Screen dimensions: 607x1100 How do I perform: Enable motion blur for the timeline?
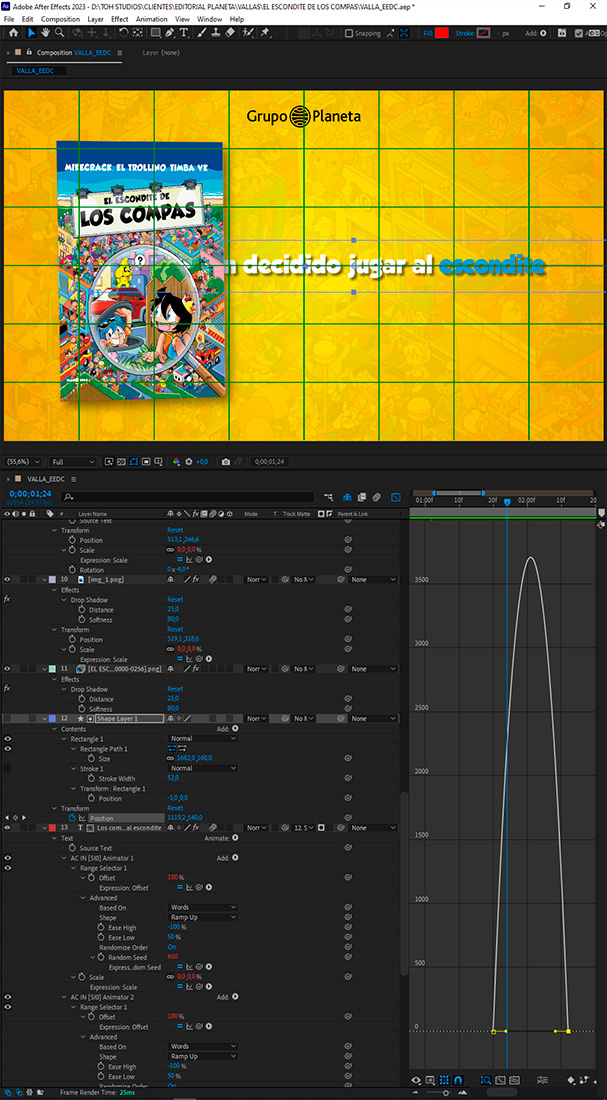click(x=377, y=497)
